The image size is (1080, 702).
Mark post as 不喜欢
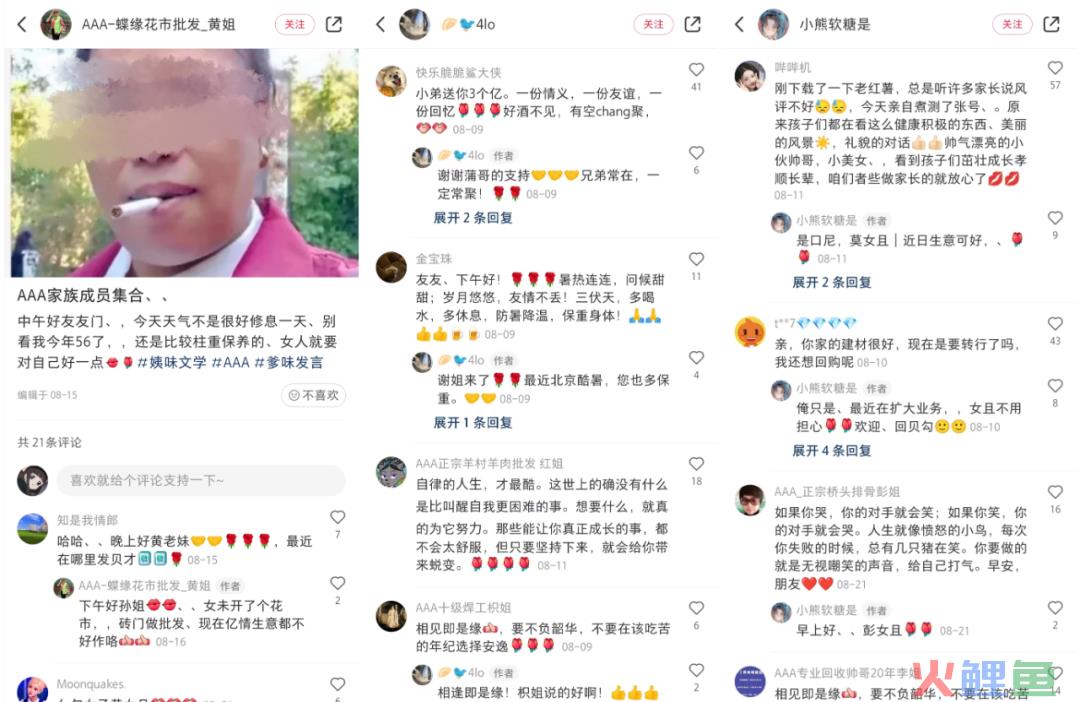313,395
